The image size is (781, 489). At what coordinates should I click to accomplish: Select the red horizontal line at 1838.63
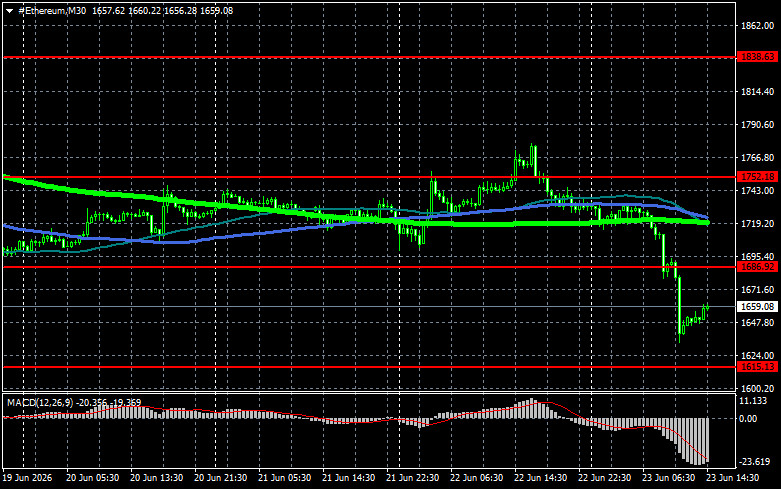(370, 57)
